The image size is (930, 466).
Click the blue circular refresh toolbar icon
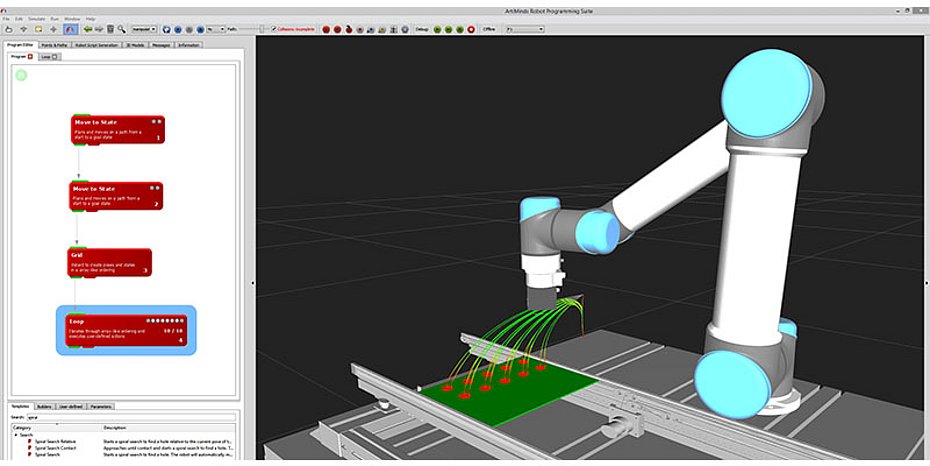(x=166, y=29)
